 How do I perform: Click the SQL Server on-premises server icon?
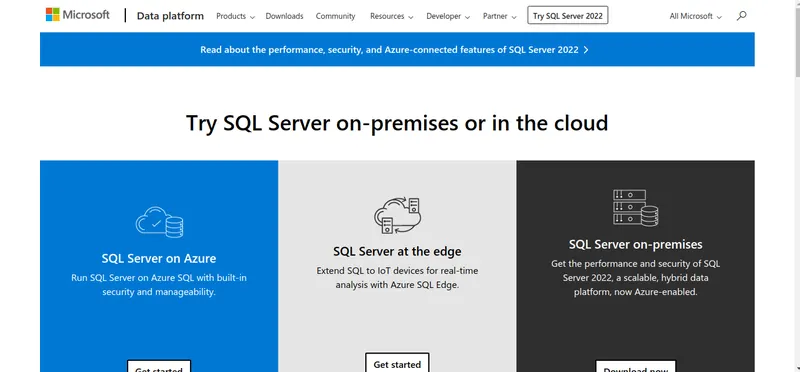[x=635, y=208]
